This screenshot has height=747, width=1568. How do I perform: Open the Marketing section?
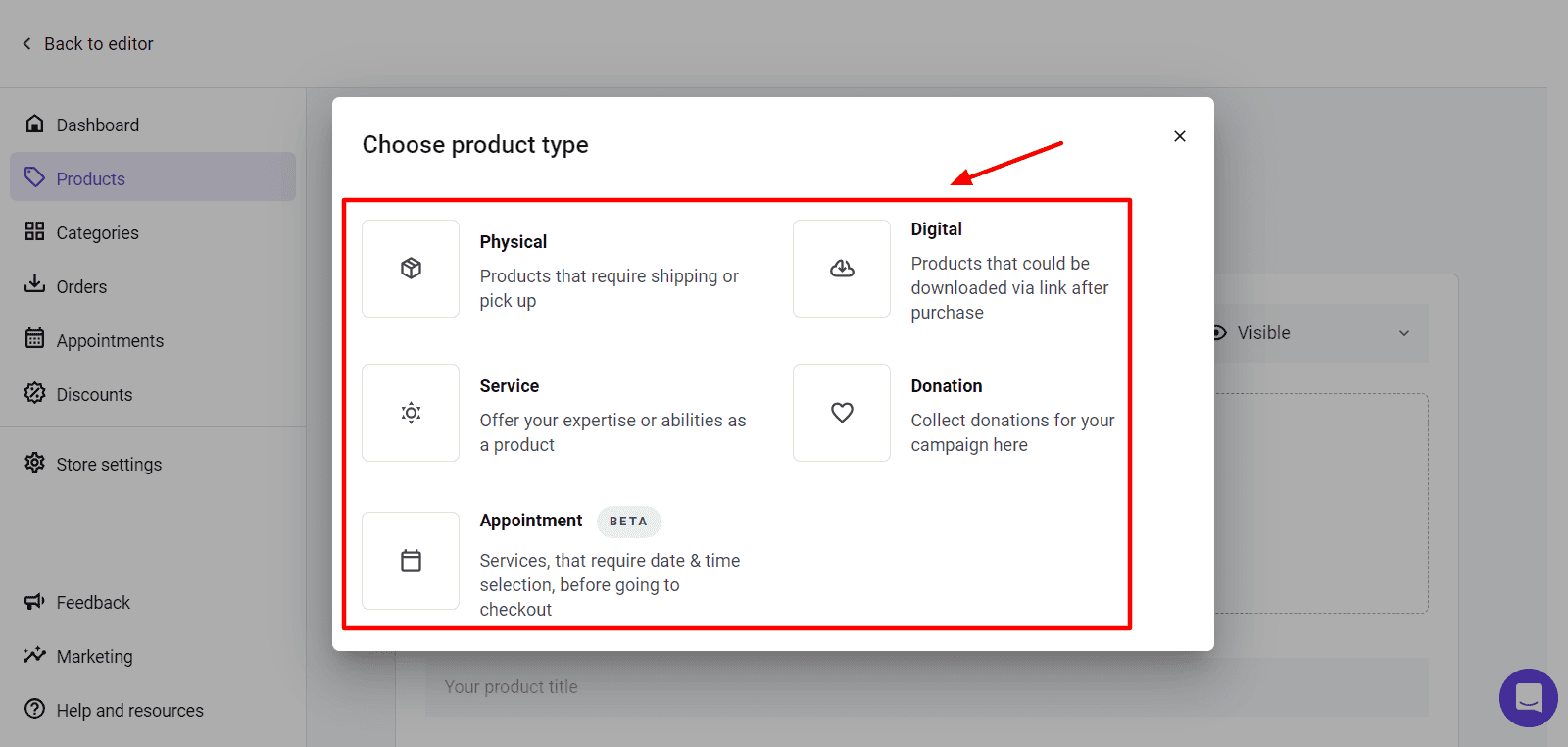tap(94, 656)
